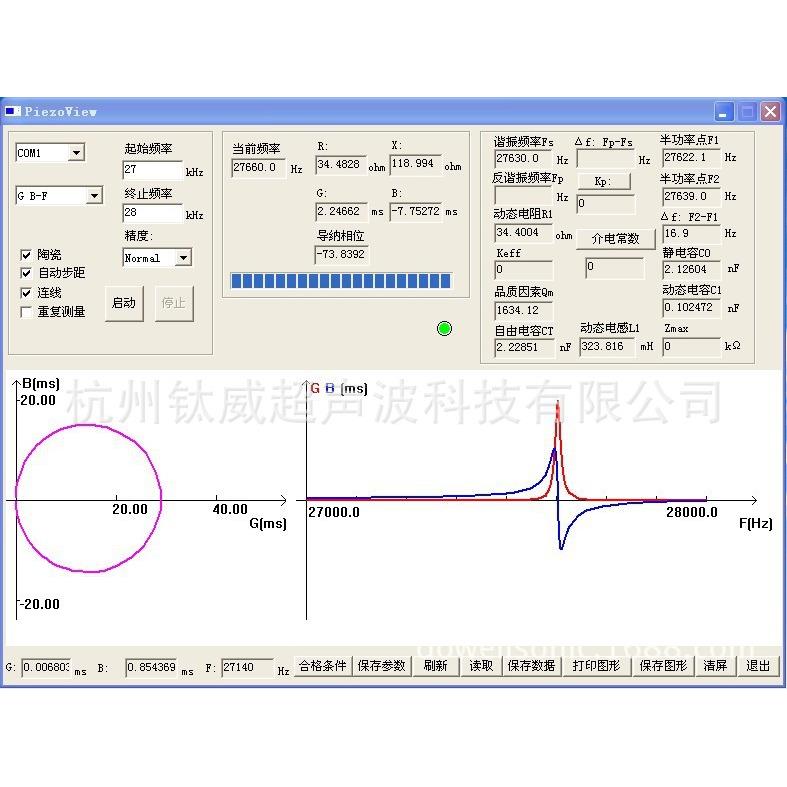
Task: Click the Keff field
Action: [x=523, y=270]
